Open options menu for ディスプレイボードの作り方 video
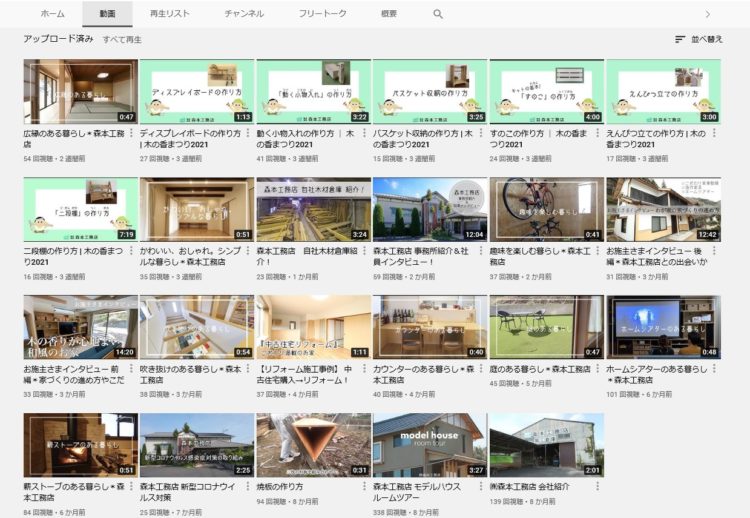The width and height of the screenshot is (750, 518). tap(248, 133)
